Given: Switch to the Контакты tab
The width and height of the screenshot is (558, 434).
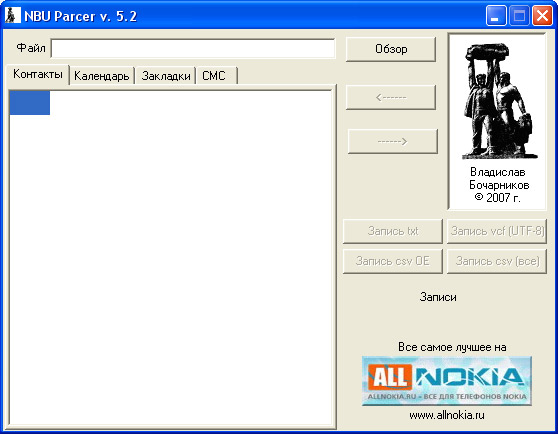Looking at the screenshot, I should click(38, 74).
